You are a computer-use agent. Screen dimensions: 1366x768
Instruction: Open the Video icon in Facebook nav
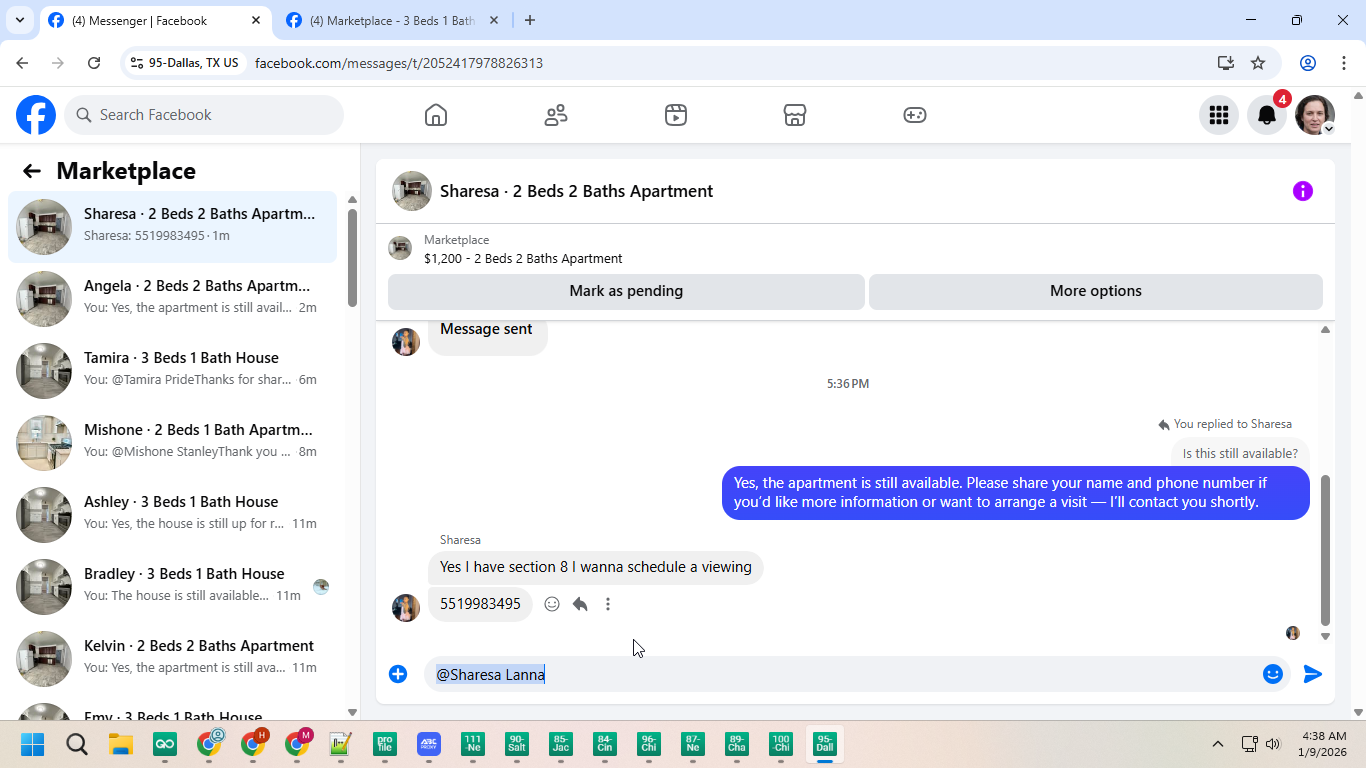676,115
